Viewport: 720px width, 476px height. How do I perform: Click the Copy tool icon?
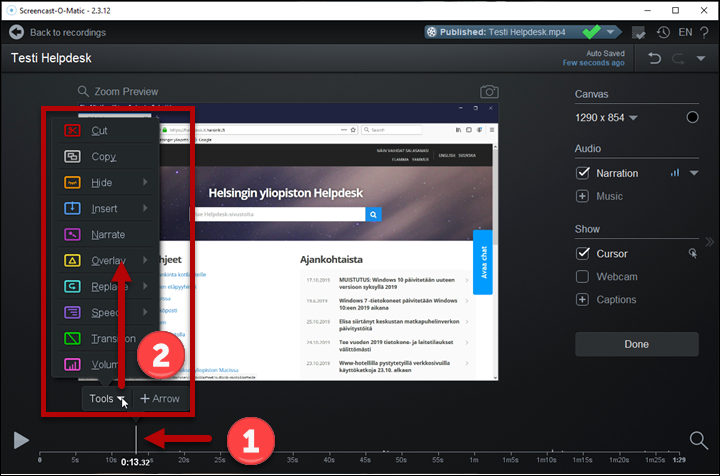[x=72, y=157]
